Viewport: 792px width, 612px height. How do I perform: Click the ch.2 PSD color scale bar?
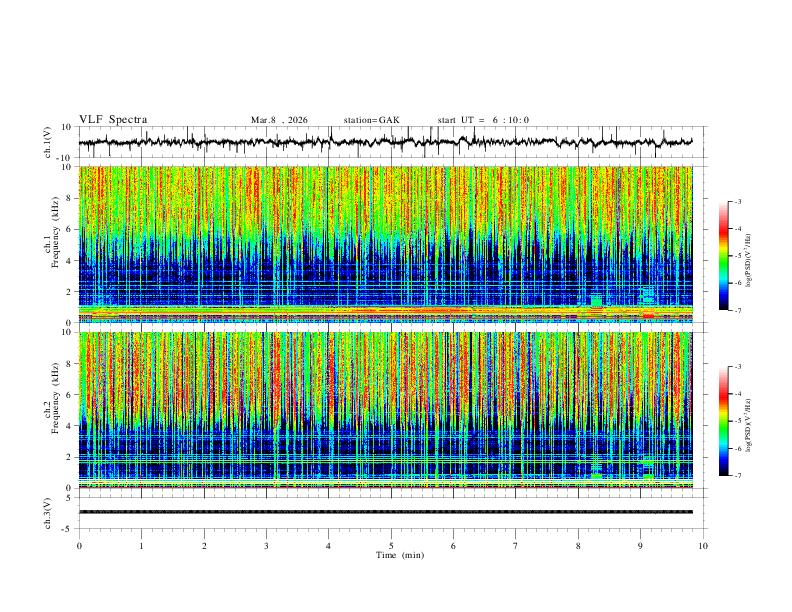point(724,421)
